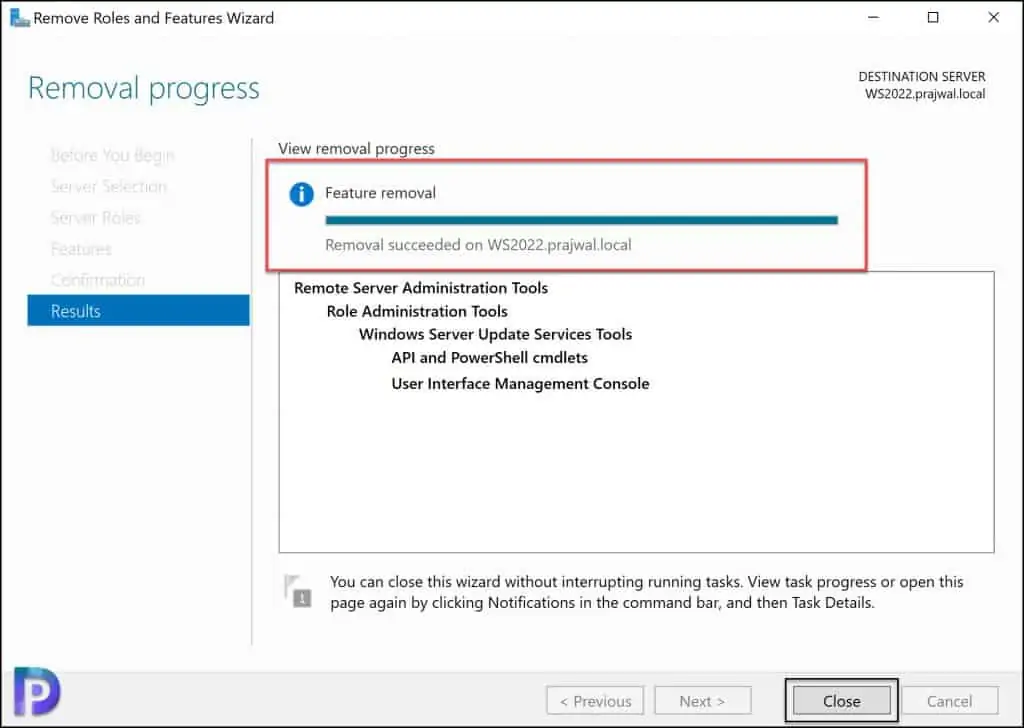The image size is (1024, 728).
Task: Click the Removal progress page title
Action: coord(144,89)
